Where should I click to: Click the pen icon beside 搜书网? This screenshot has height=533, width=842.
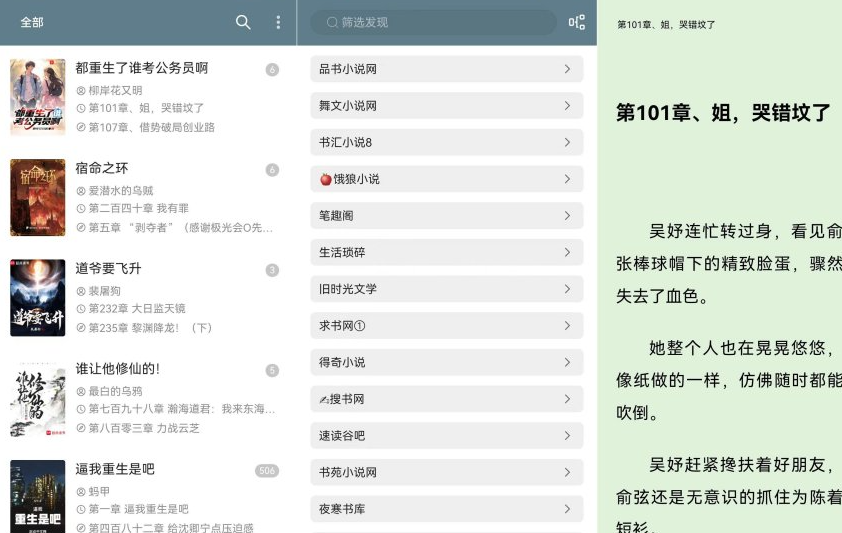pyautogui.click(x=324, y=399)
